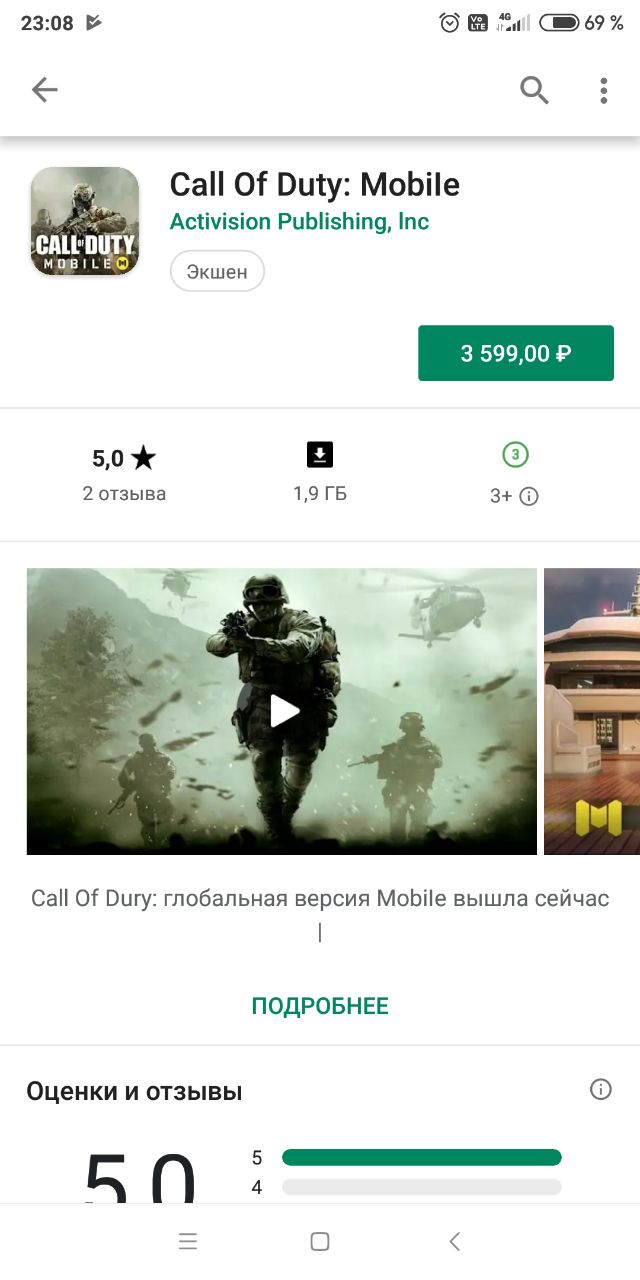Tap the 4-star rating bar
The width and height of the screenshot is (640, 1280).
(422, 1187)
